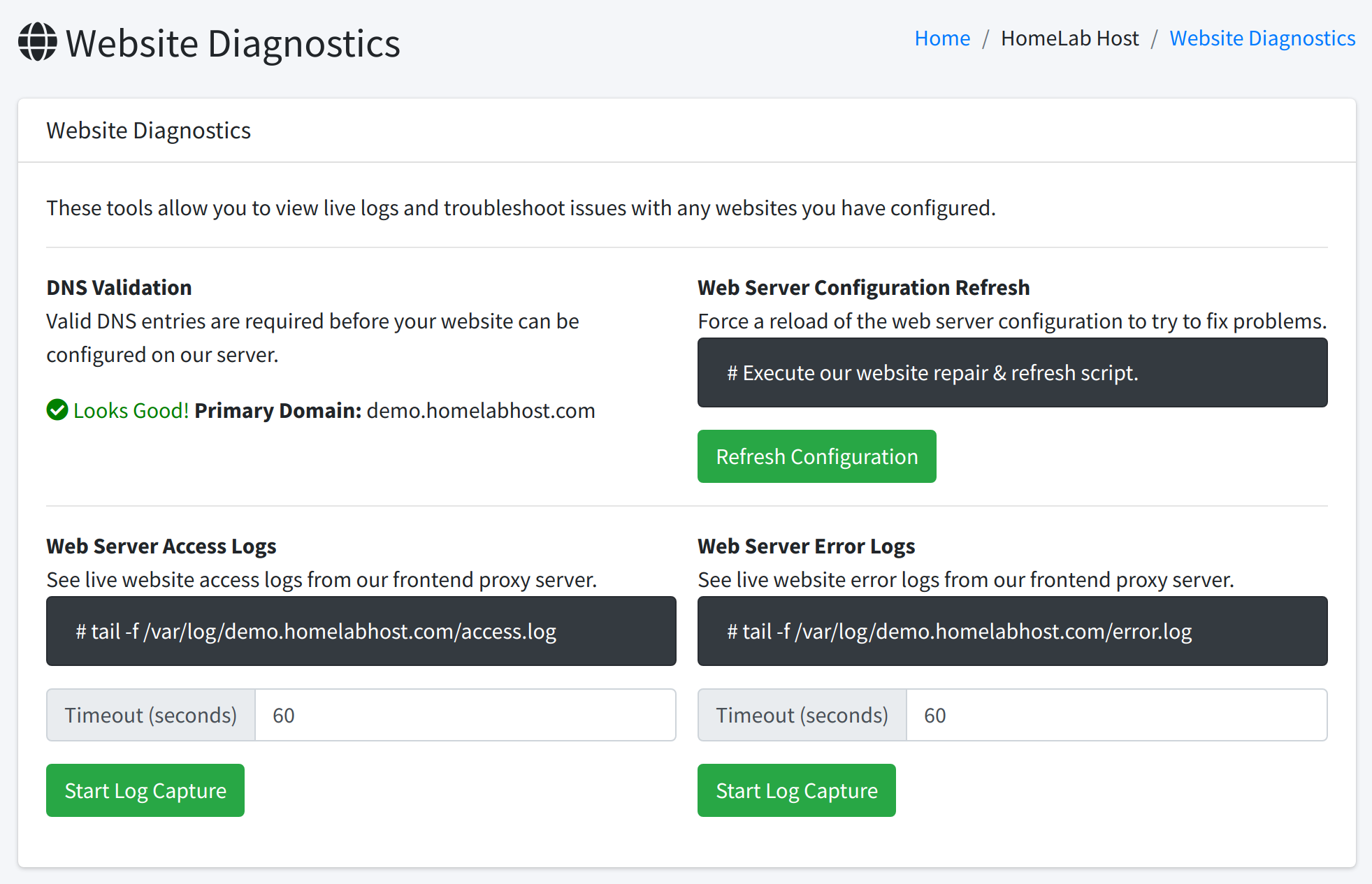This screenshot has height=884, width=1372.
Task: Click Start Log Capture under Access Logs
Action: pos(145,790)
